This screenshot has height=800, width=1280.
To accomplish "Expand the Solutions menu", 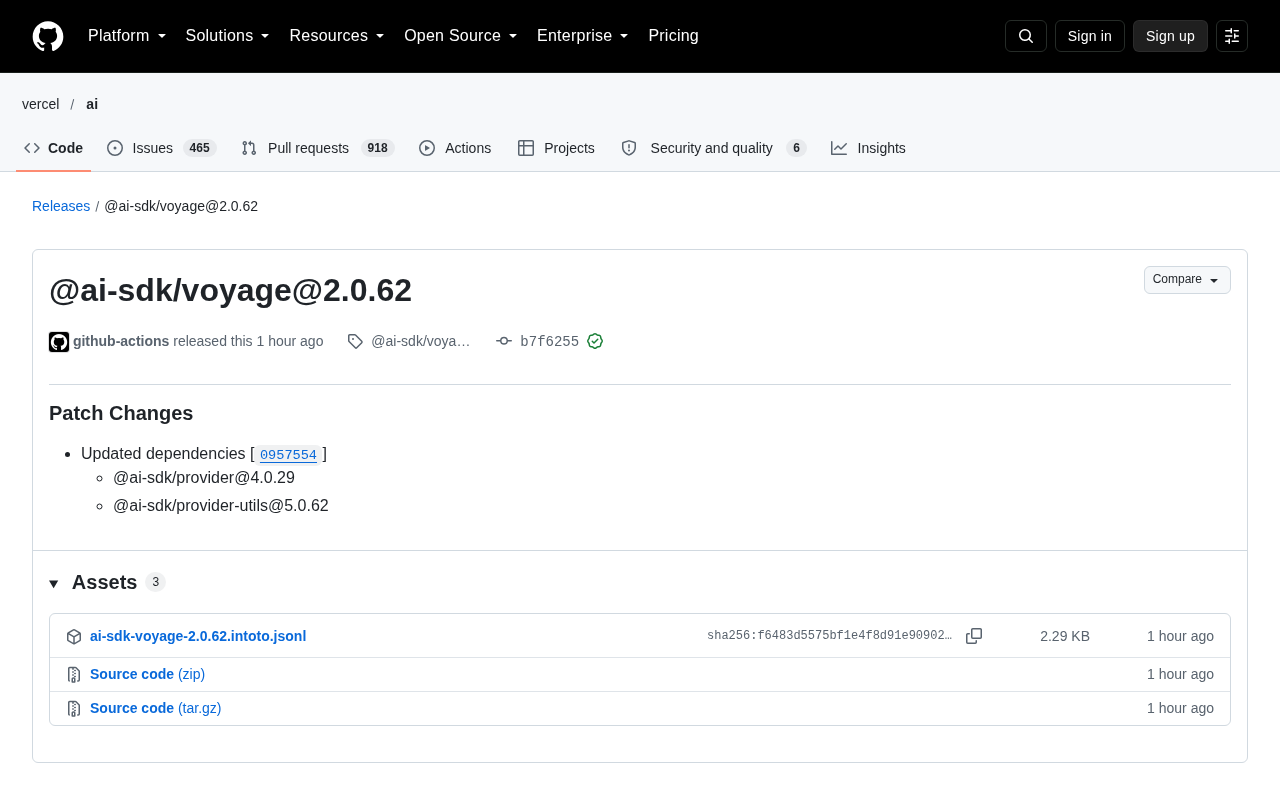I will pyautogui.click(x=228, y=36).
